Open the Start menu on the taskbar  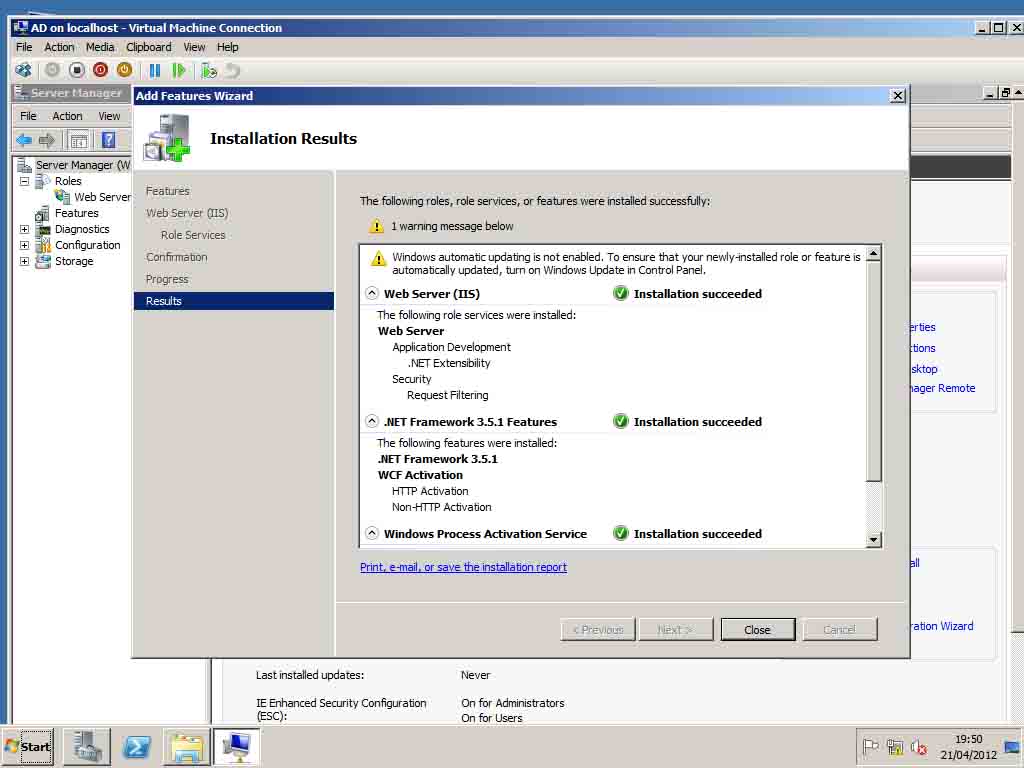pyautogui.click(x=27, y=747)
